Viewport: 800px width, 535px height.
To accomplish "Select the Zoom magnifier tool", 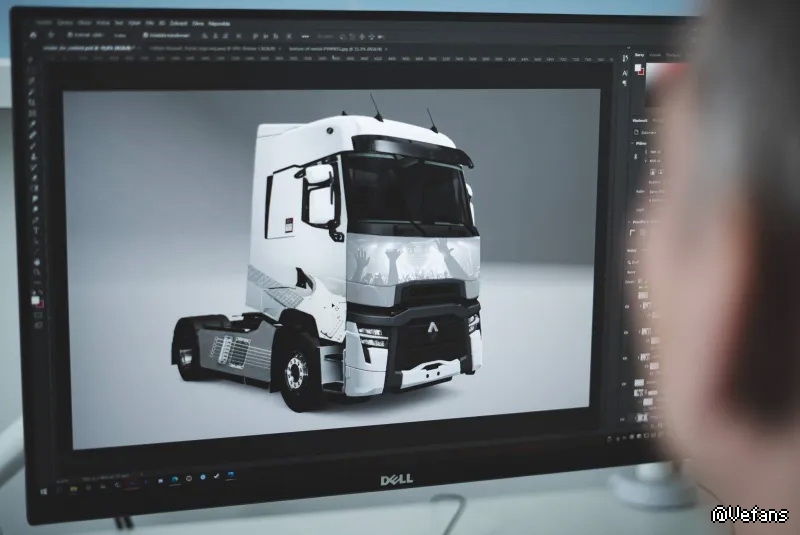I will click(37, 272).
